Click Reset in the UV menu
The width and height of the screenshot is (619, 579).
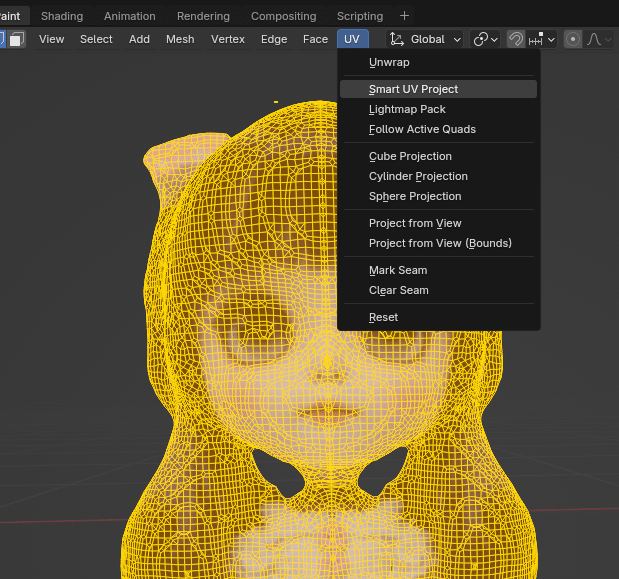pyautogui.click(x=438, y=317)
